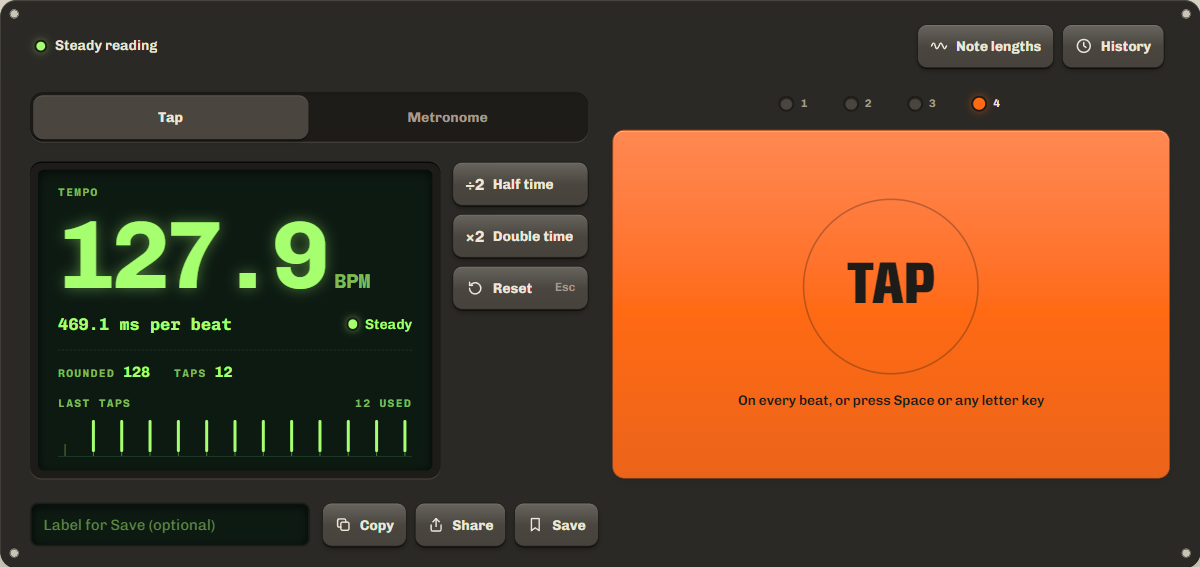This screenshot has width=1200, height=567.
Task: Click the bookmark icon in Save button
Action: tap(535, 525)
